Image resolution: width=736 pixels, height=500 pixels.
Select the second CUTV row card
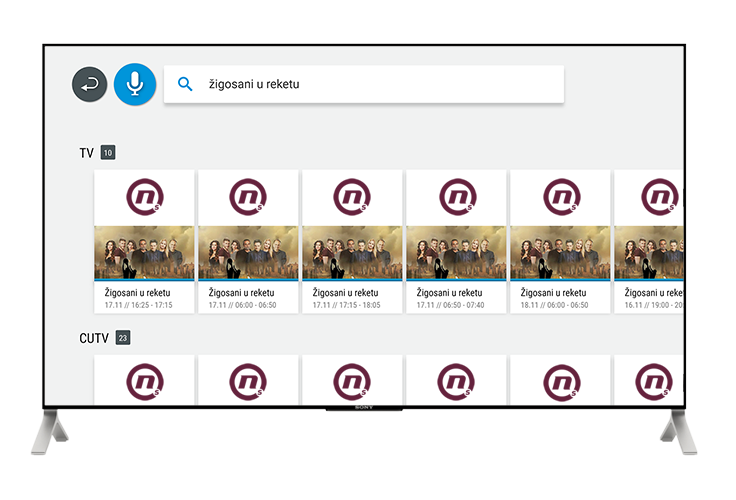point(248,381)
